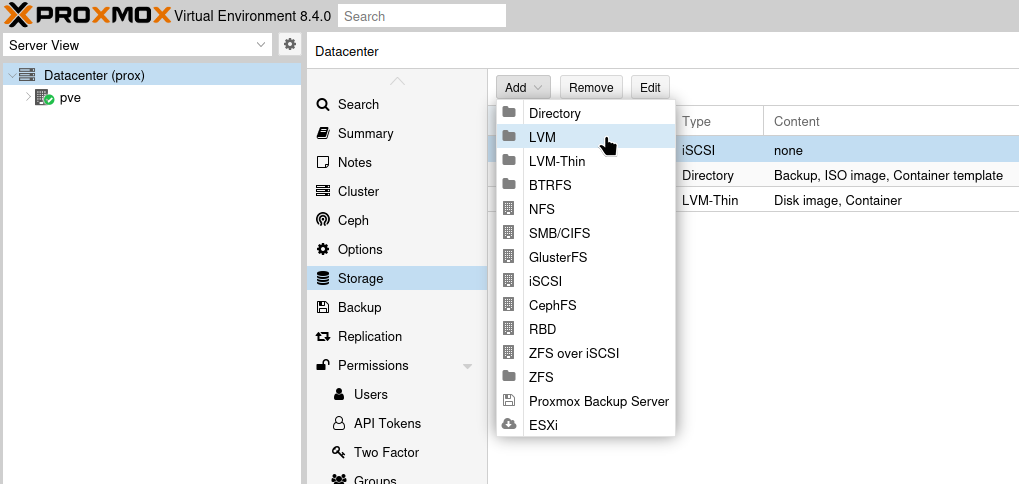Open Cluster in the Datacenter sidebar
The image size is (1019, 484).
tap(397, 192)
